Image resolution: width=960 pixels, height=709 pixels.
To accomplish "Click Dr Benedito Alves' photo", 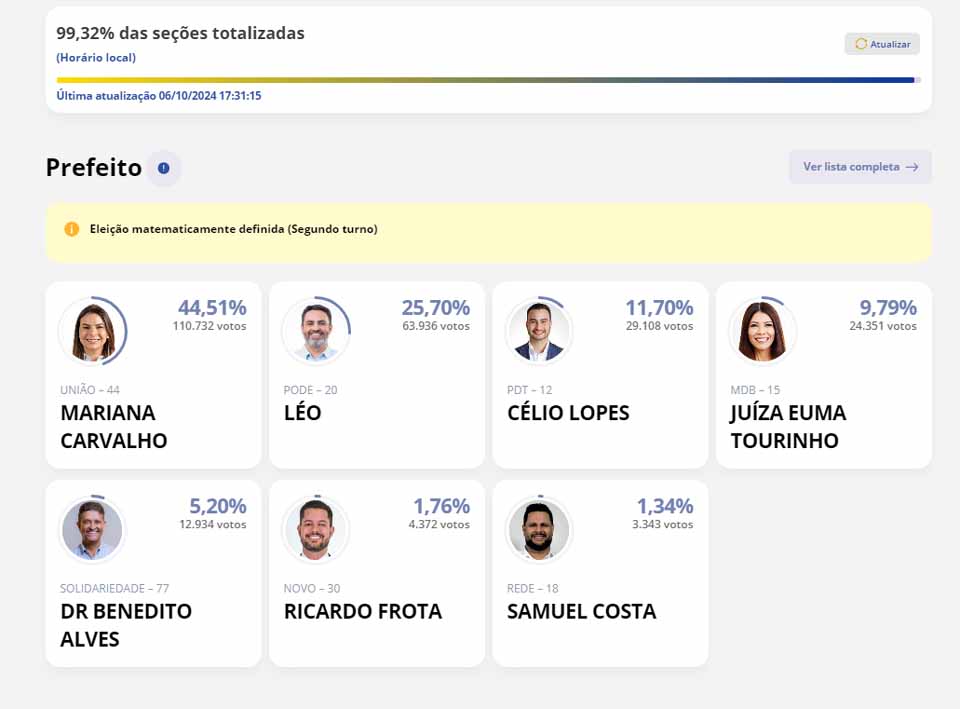I will tap(93, 530).
